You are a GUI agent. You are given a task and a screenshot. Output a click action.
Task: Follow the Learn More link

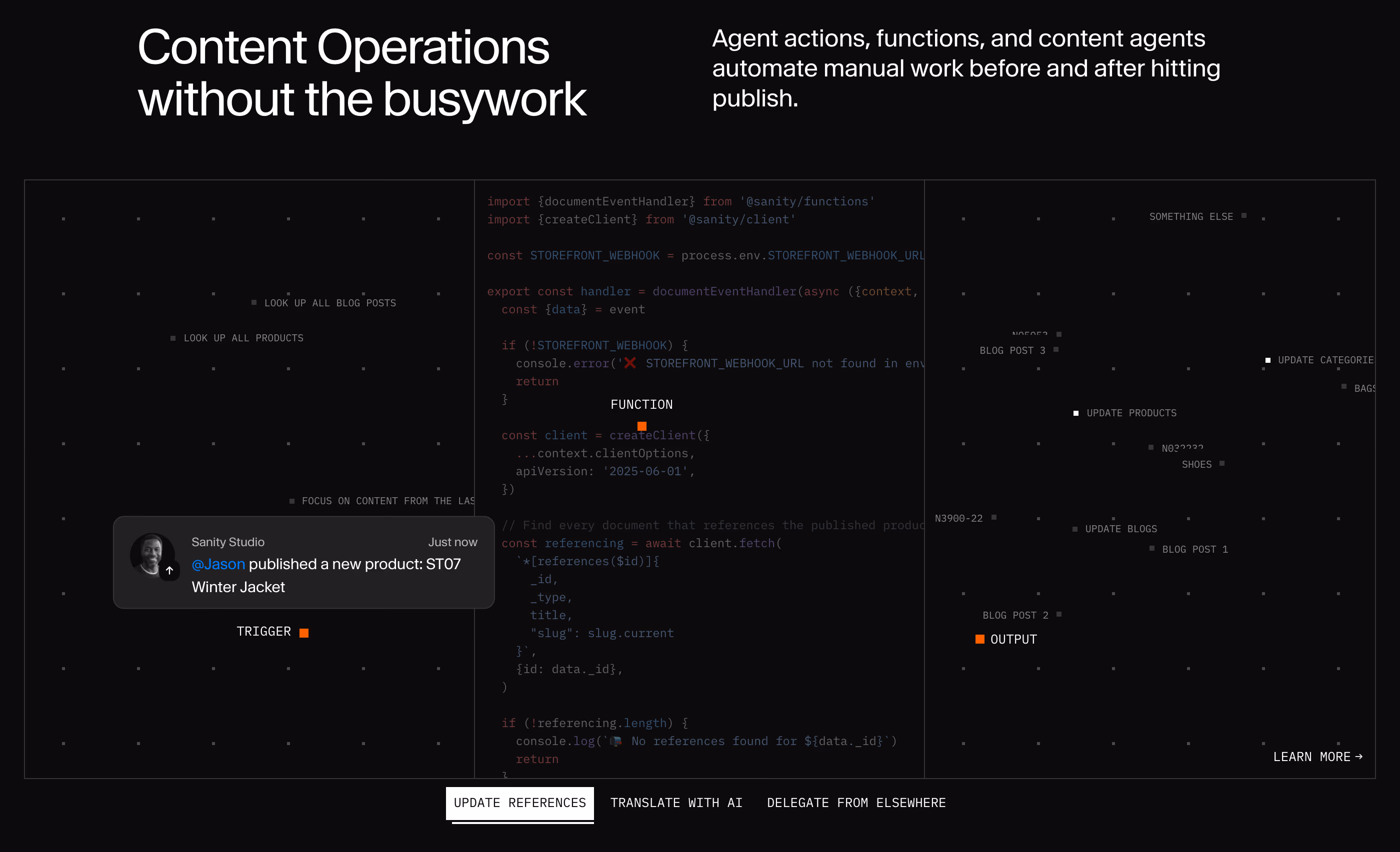tap(1317, 757)
